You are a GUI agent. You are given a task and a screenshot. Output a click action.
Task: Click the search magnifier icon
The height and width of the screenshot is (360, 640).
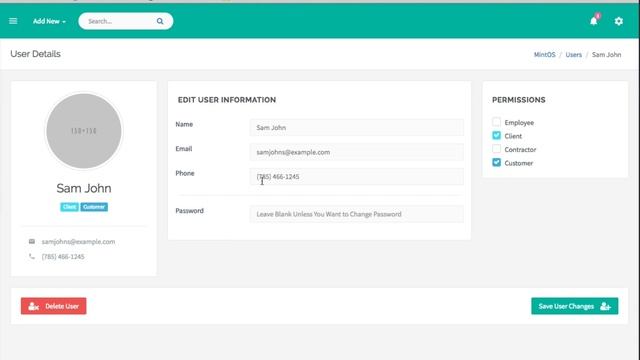tap(160, 21)
